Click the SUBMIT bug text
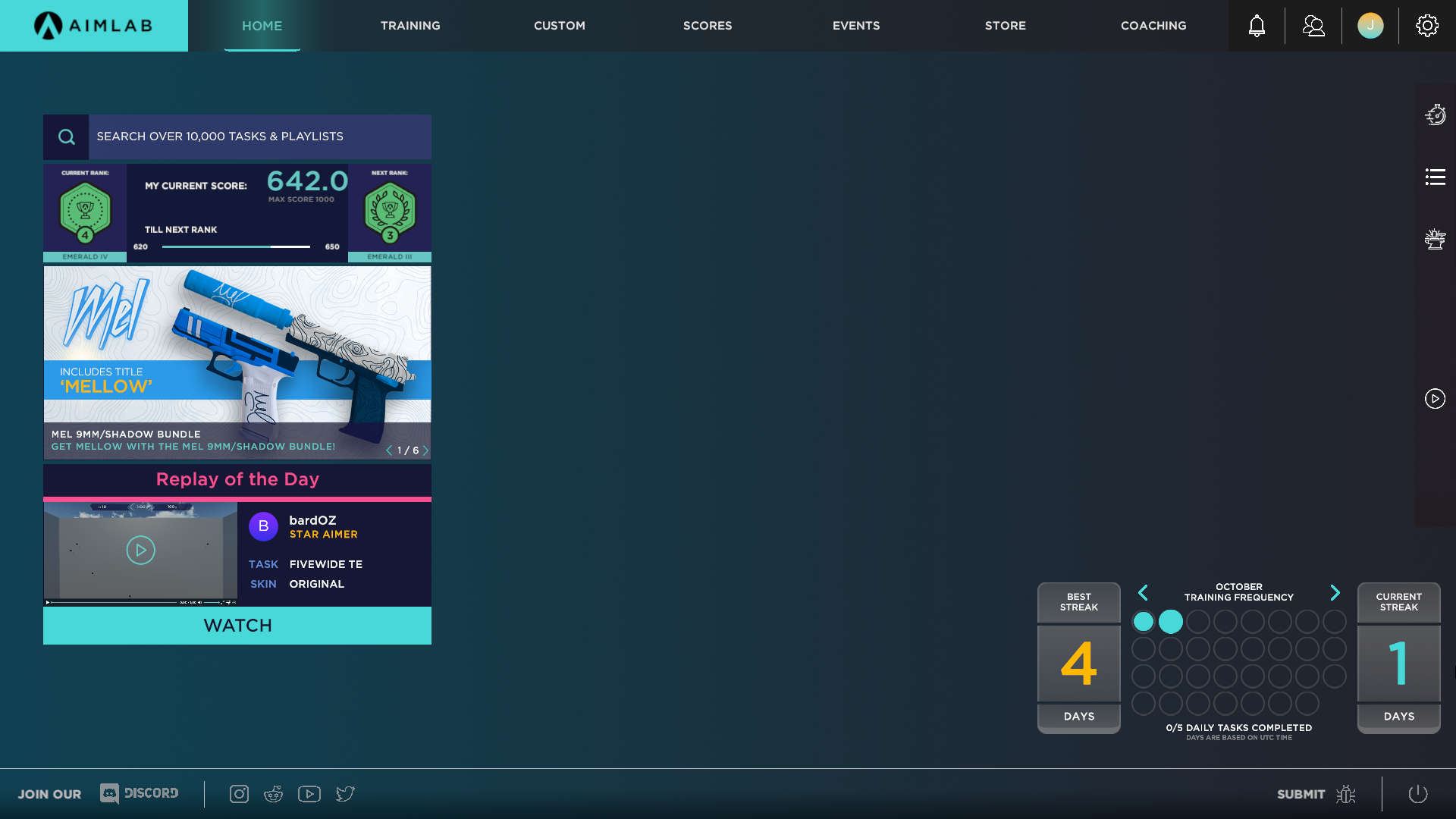1456x819 pixels. click(1301, 794)
